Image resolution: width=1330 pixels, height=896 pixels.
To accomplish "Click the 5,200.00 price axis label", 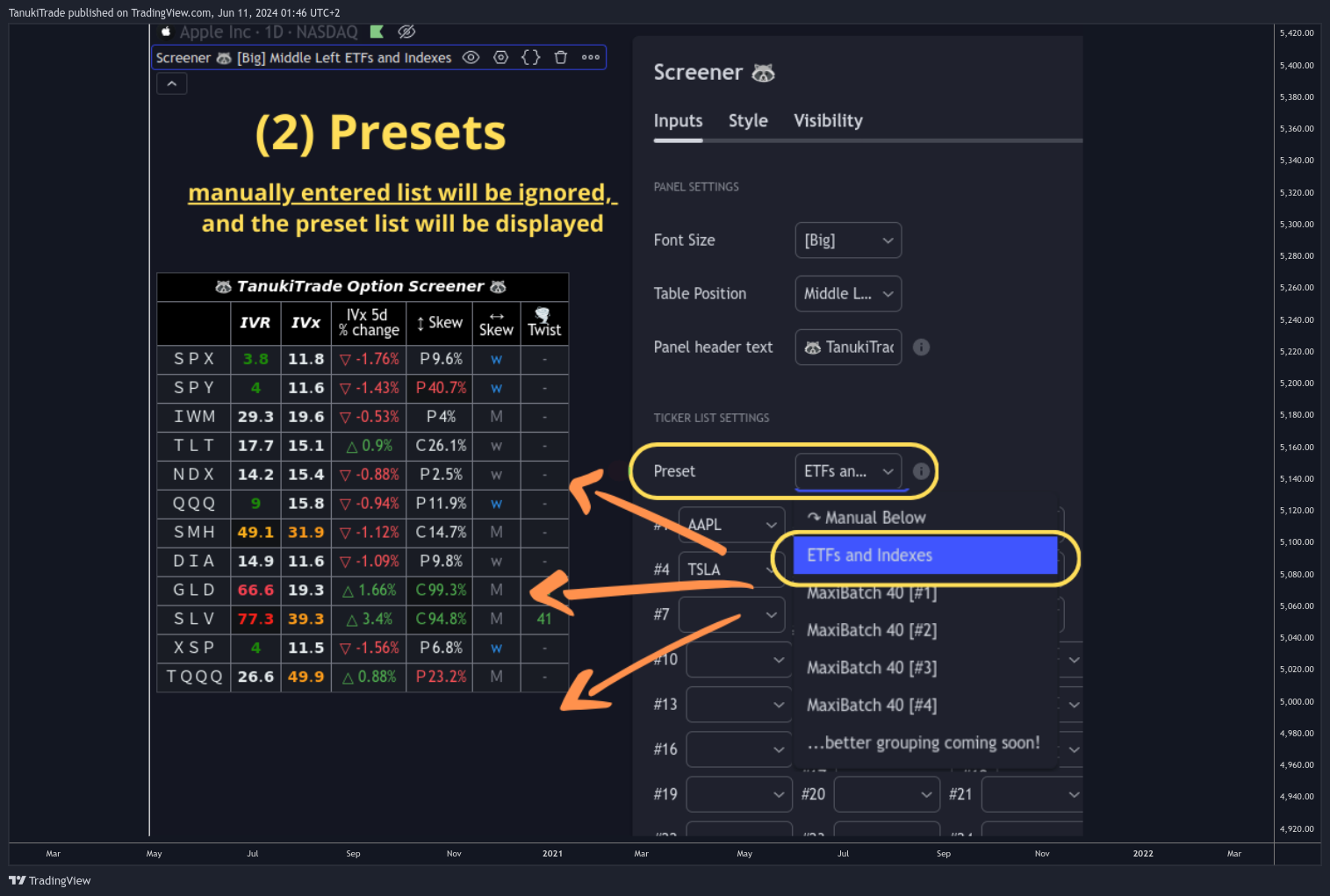I will [1297, 383].
